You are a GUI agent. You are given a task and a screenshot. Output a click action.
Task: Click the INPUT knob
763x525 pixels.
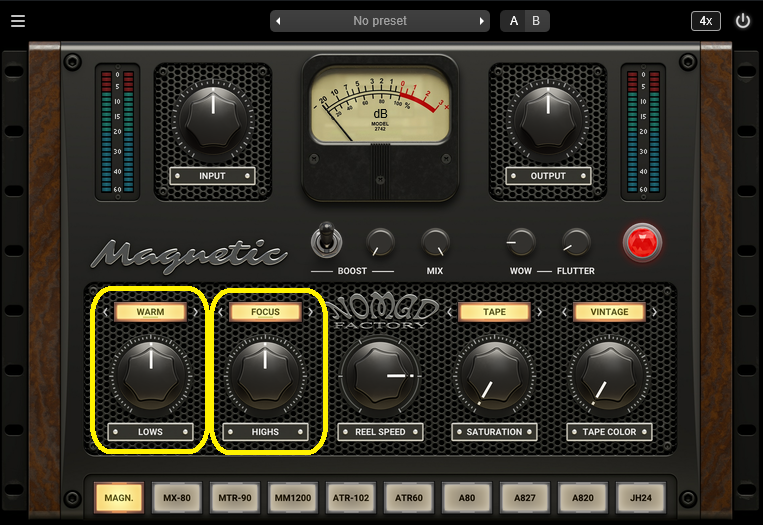213,121
